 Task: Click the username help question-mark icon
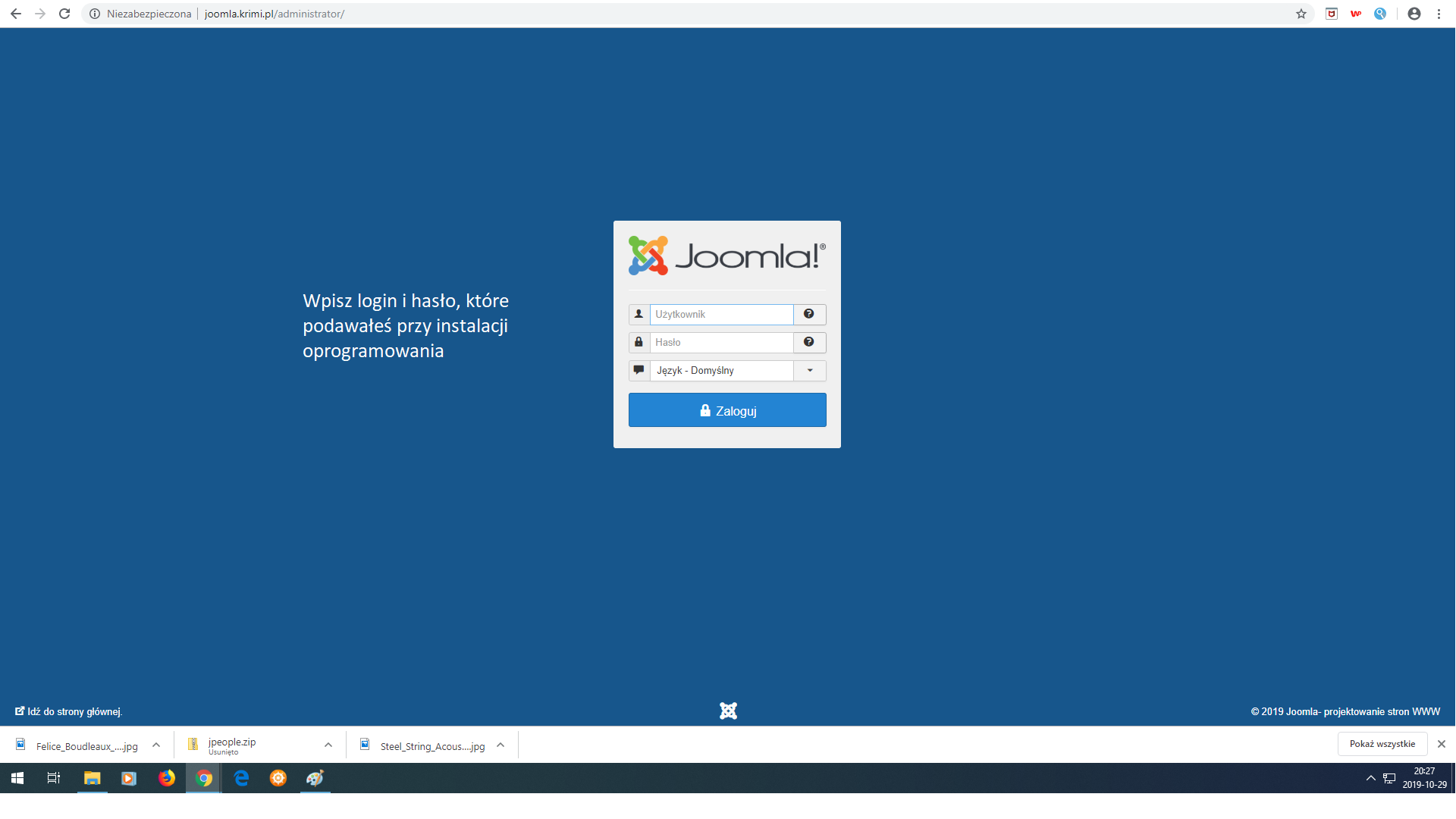pos(809,314)
